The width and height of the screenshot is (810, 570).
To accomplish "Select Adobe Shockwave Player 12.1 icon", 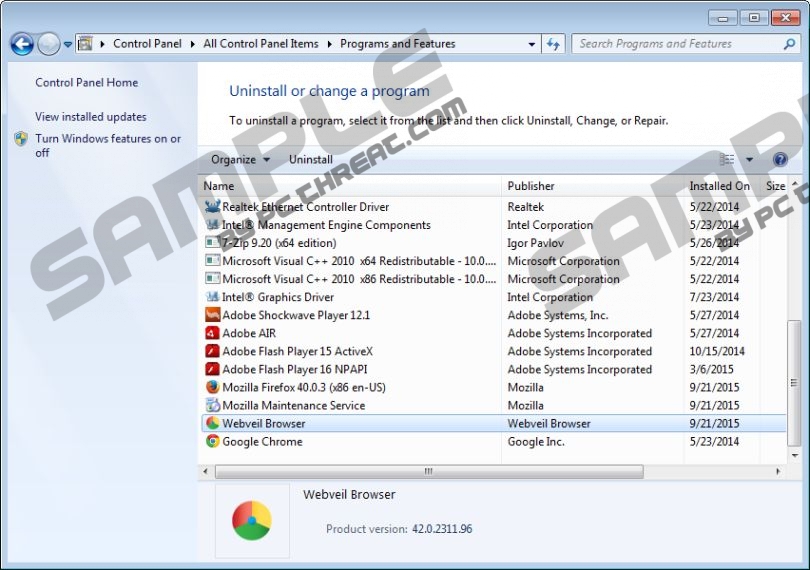I will coord(212,315).
